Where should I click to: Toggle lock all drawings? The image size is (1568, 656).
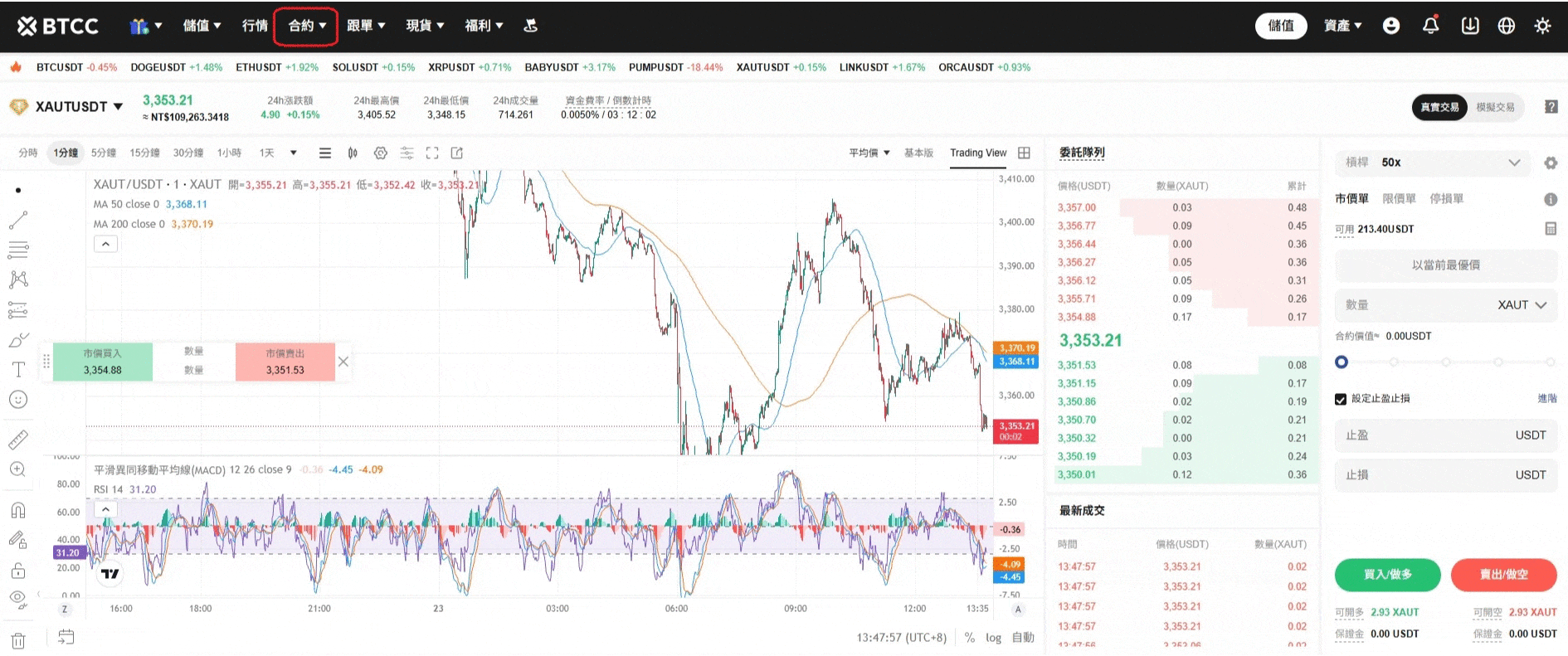coord(18,570)
